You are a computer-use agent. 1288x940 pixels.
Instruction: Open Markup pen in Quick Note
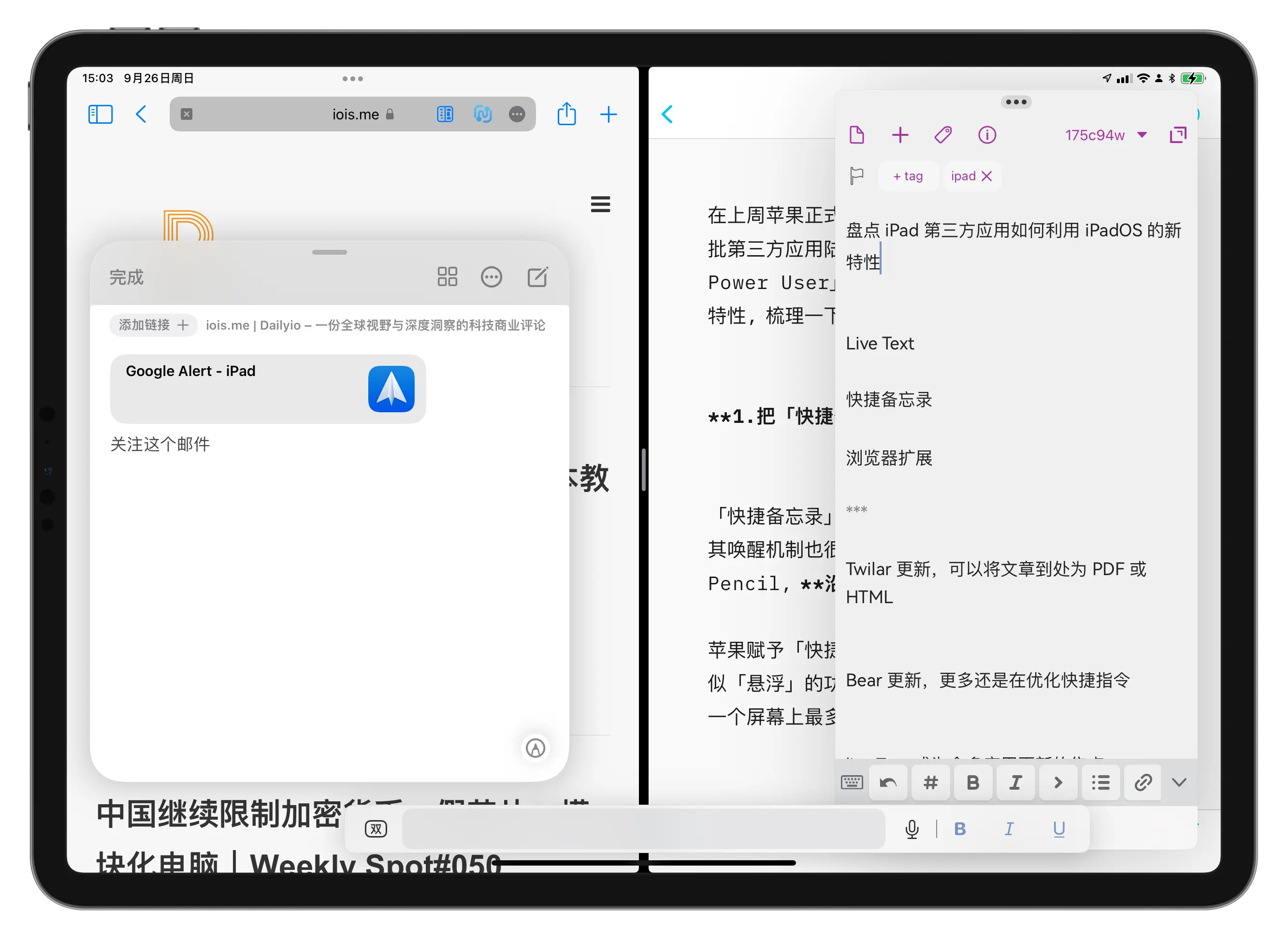pyautogui.click(x=535, y=748)
